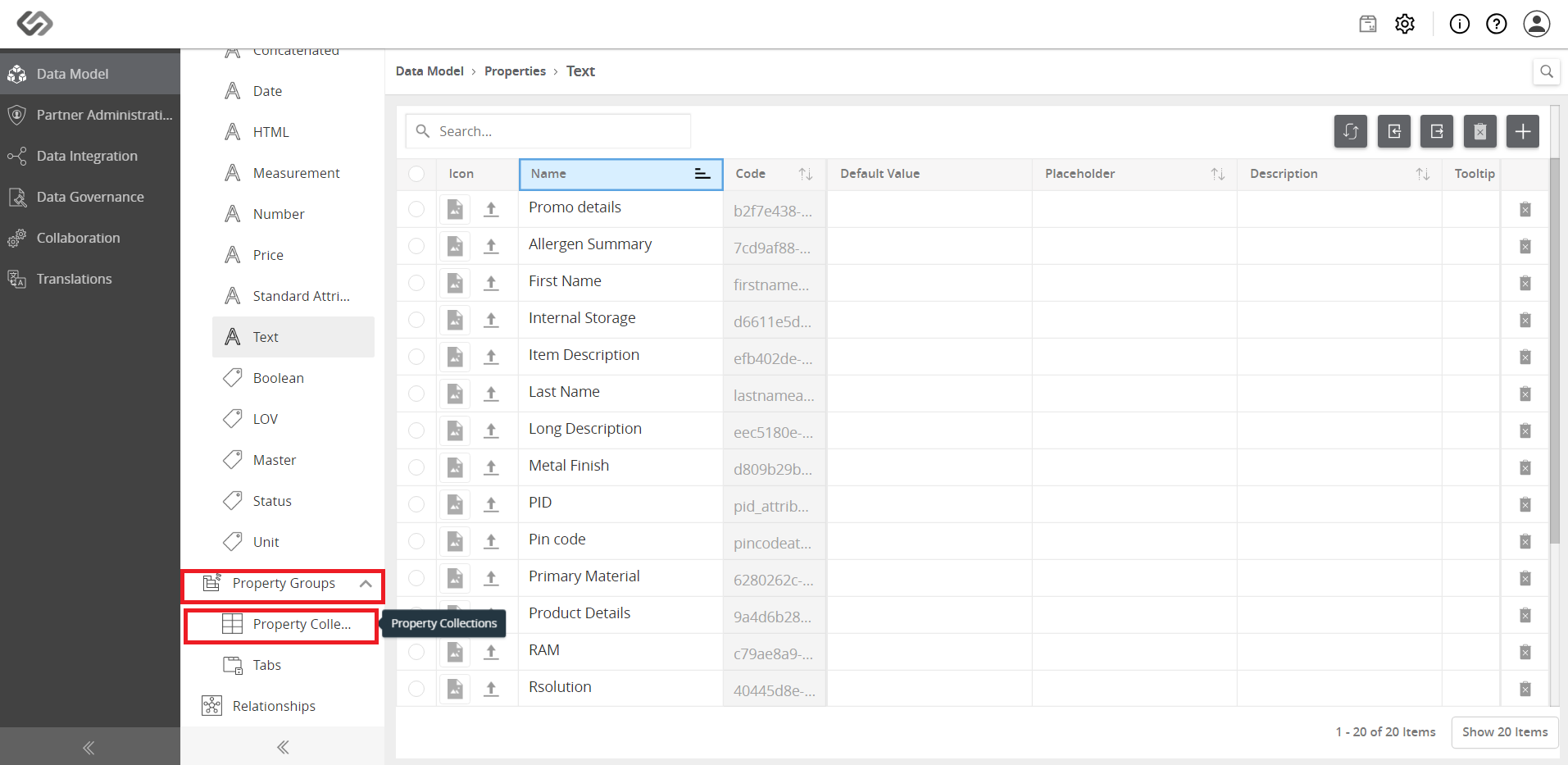Upload an icon for RAM
This screenshot has height=765, width=1568.
coord(491,652)
